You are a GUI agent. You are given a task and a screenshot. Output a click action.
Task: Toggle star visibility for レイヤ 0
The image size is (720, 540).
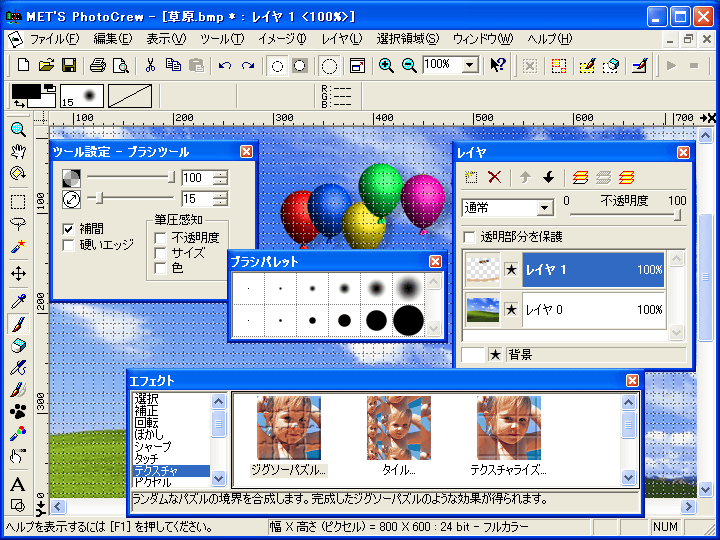tap(511, 309)
